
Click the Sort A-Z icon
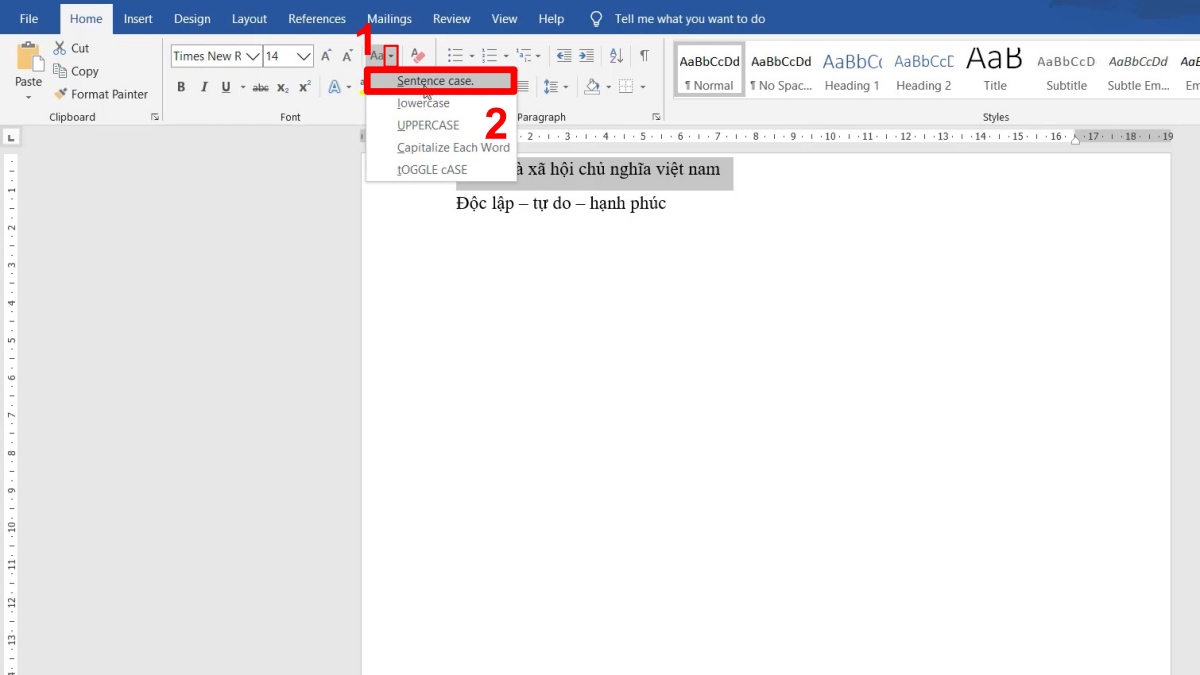click(617, 56)
